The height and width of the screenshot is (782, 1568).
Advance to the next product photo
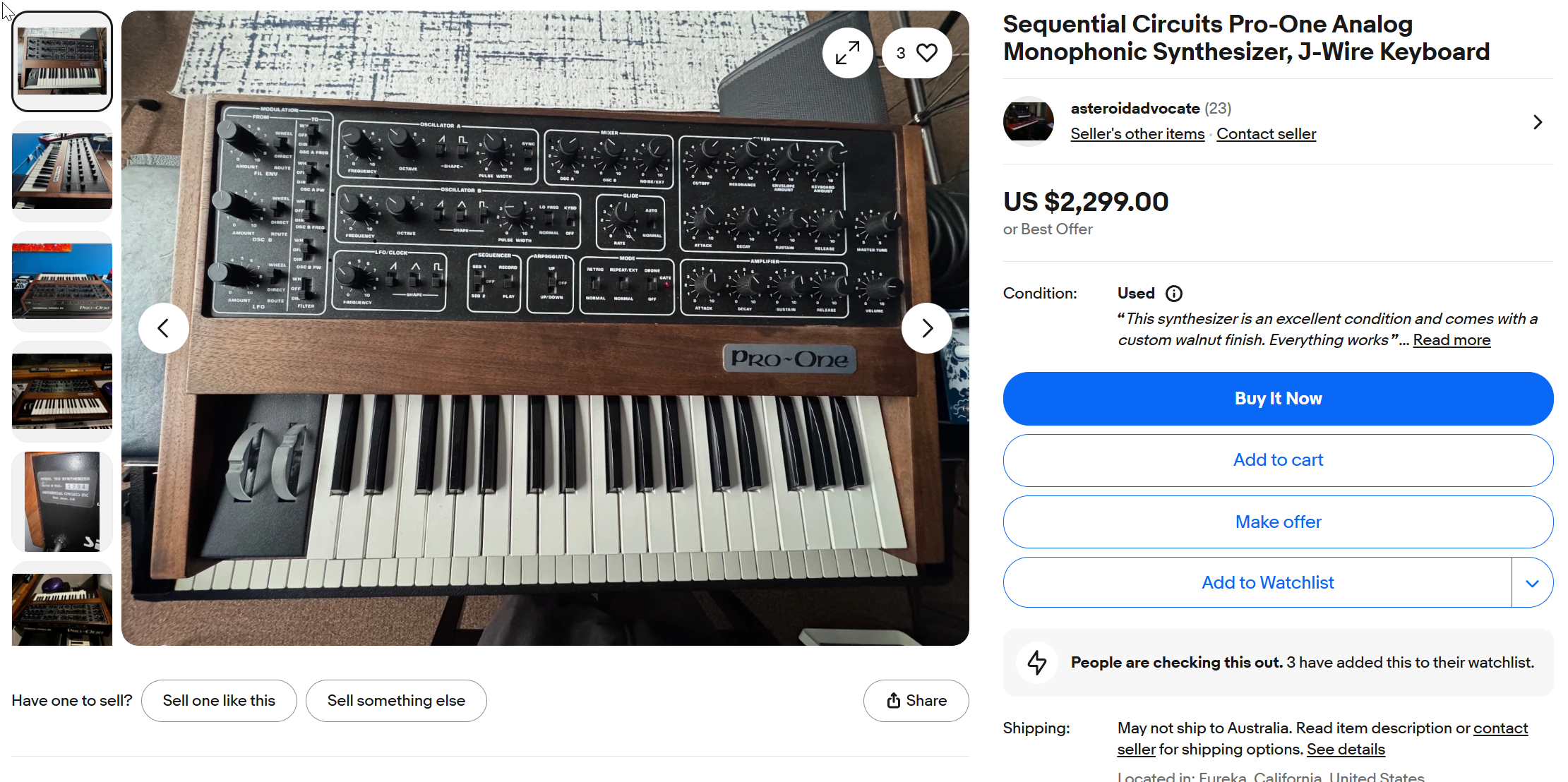click(x=927, y=328)
